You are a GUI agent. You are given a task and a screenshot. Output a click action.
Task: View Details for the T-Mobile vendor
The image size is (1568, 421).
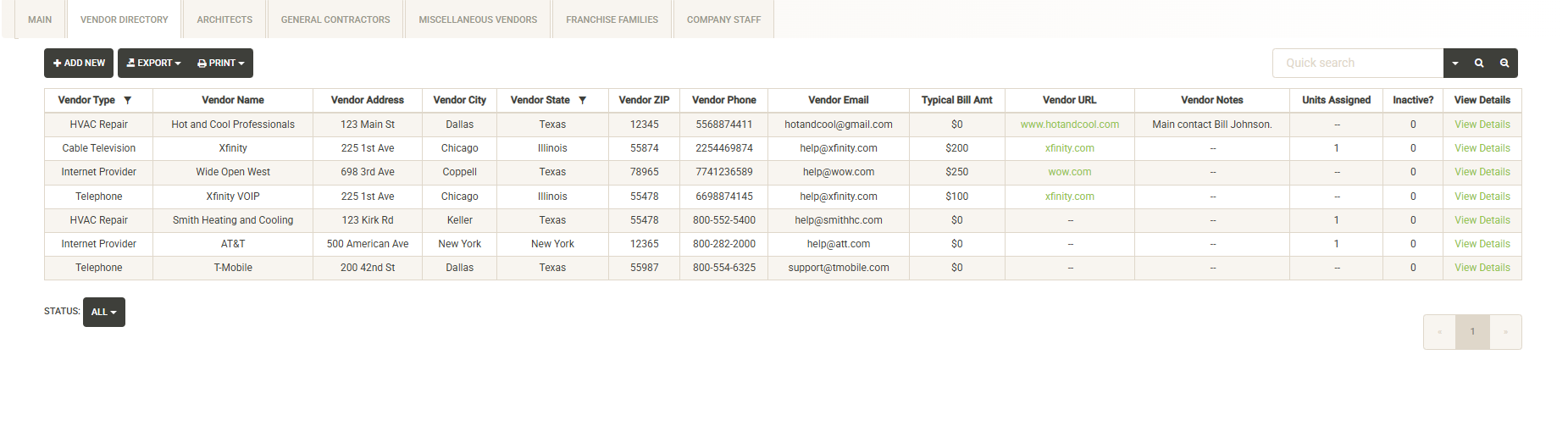click(1482, 268)
